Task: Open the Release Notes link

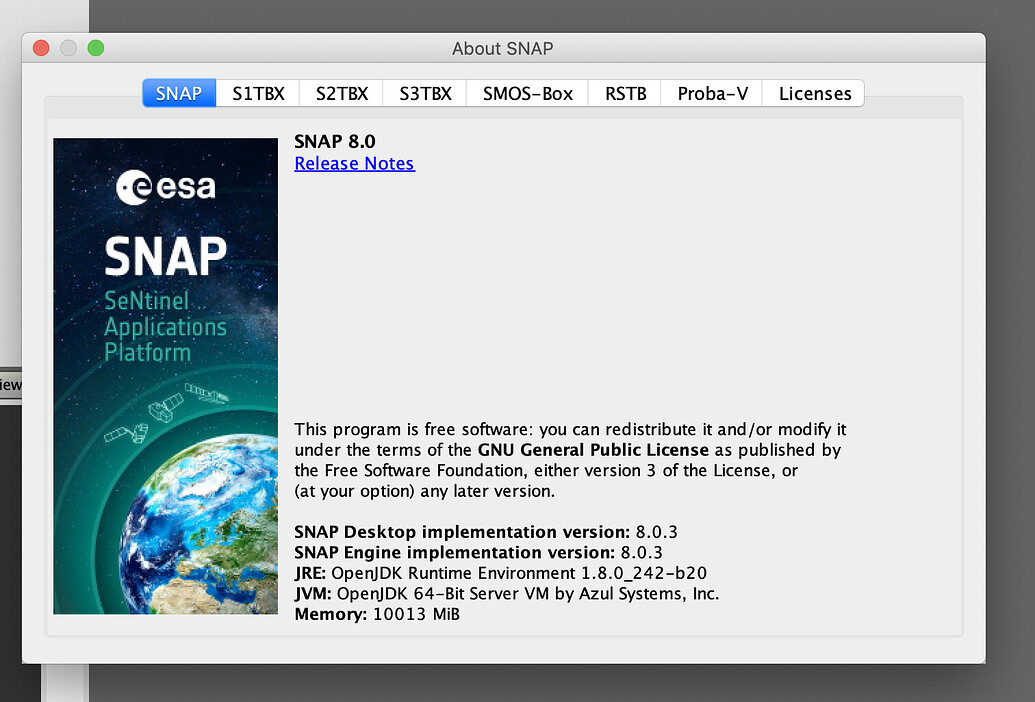Action: coord(354,163)
